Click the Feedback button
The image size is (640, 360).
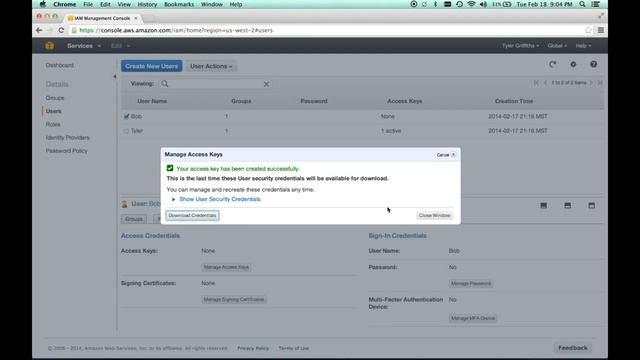(573, 348)
